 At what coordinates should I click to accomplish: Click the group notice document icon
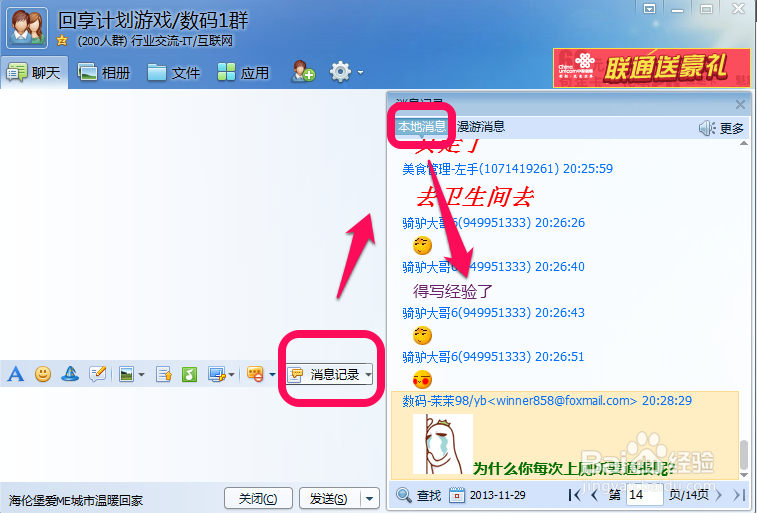click(x=164, y=374)
